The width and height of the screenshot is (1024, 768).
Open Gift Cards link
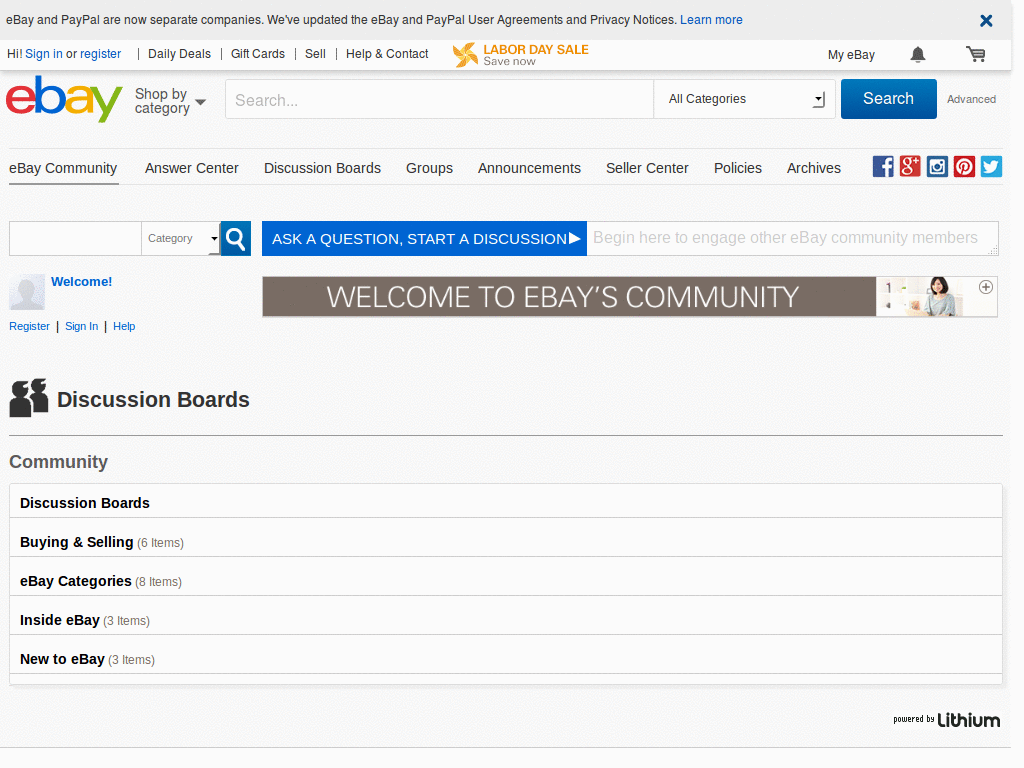[257, 54]
